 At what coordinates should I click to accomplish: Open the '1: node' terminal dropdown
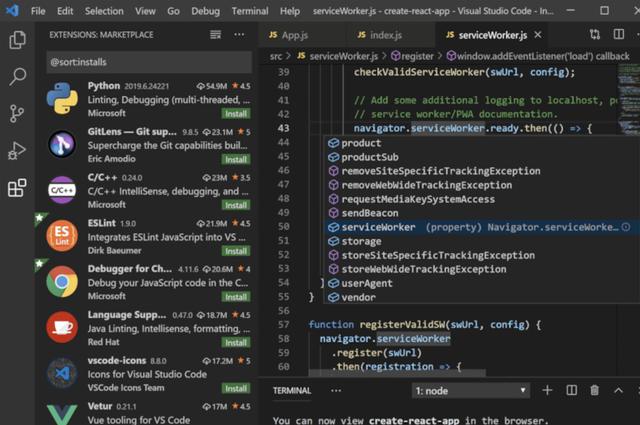point(471,390)
